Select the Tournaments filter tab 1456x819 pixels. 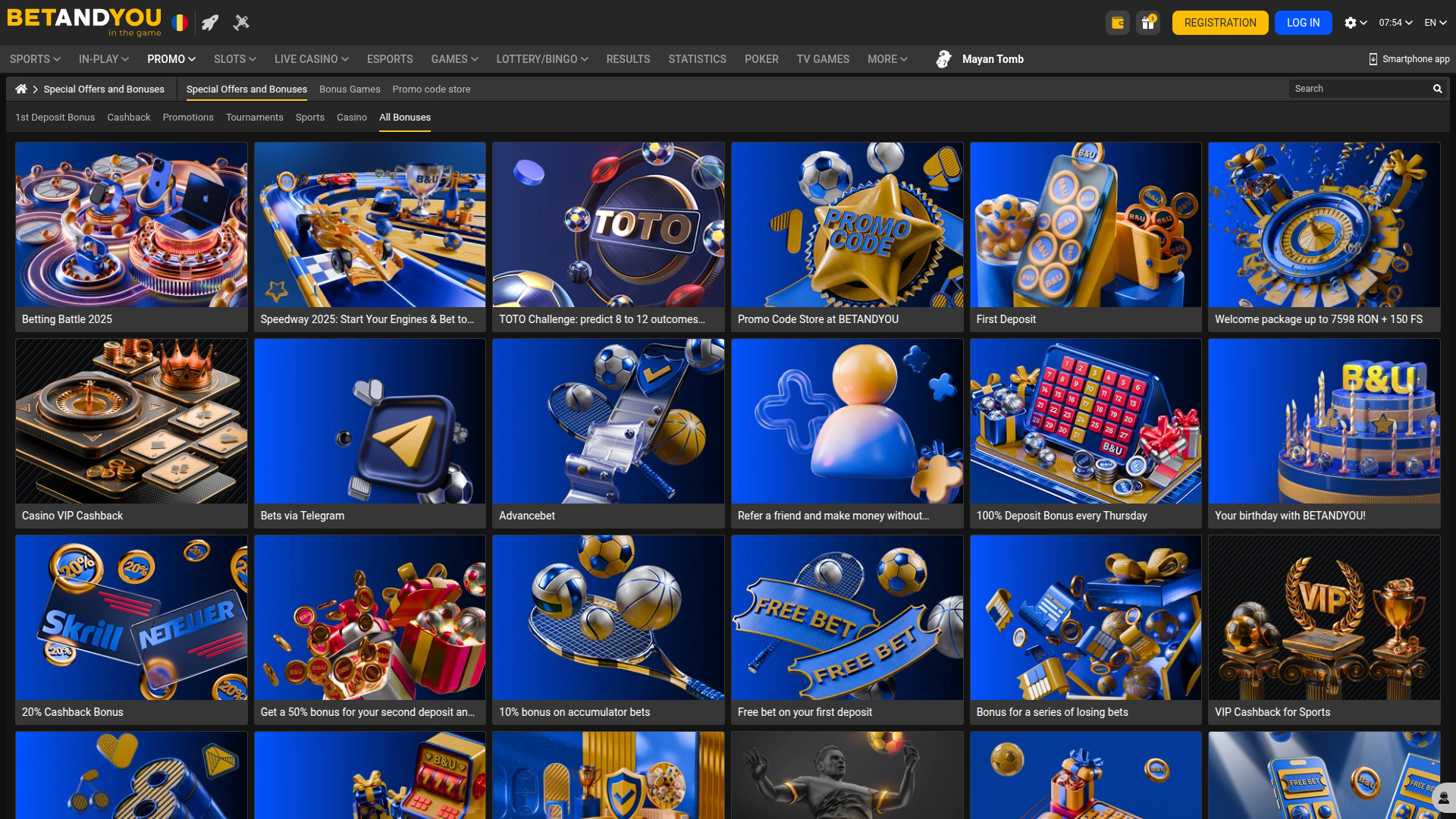(x=254, y=118)
